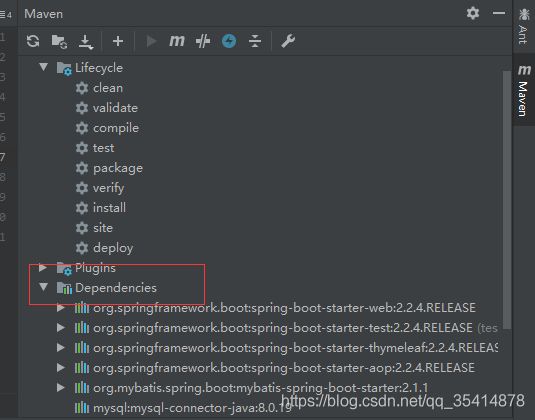Select the clean lifecycle goal

(x=108, y=88)
